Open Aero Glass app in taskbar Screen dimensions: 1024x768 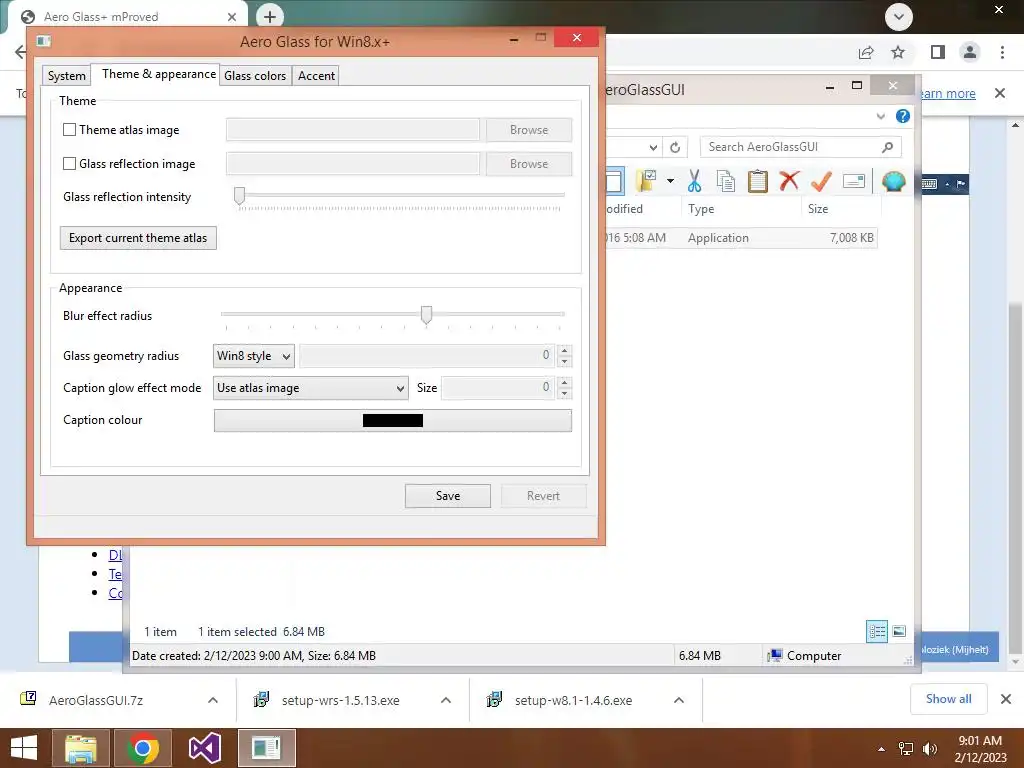(266, 748)
